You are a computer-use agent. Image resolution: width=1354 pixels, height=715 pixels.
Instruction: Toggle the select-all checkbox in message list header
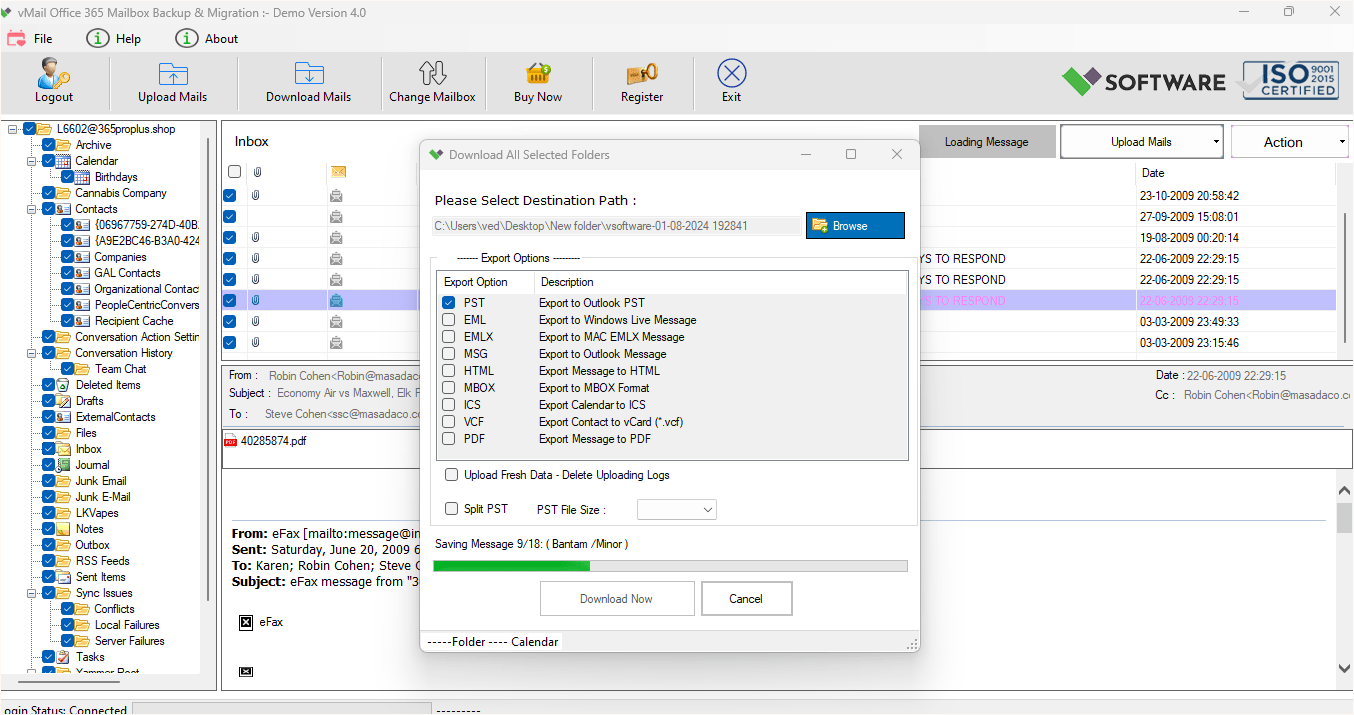click(234, 172)
